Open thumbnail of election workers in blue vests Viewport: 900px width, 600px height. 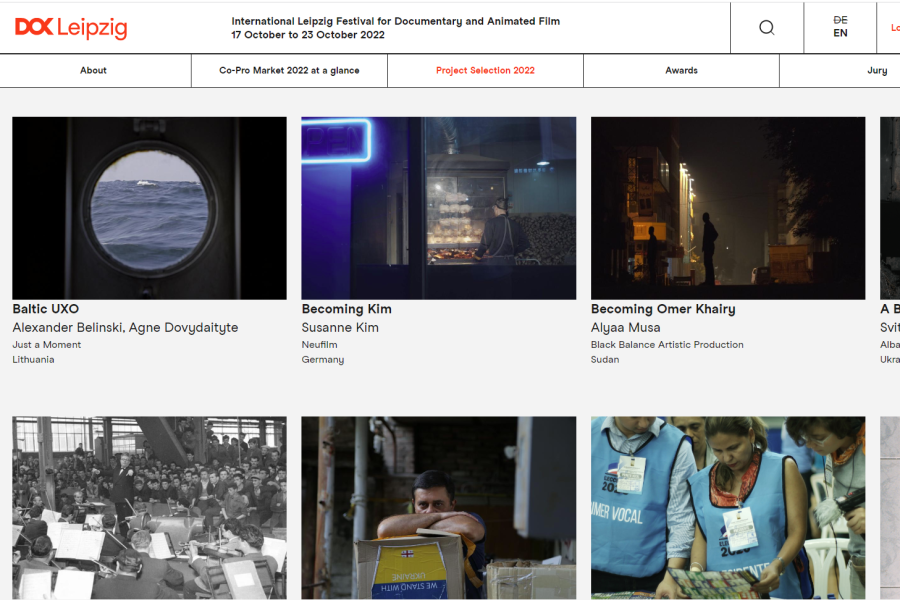tap(728, 508)
